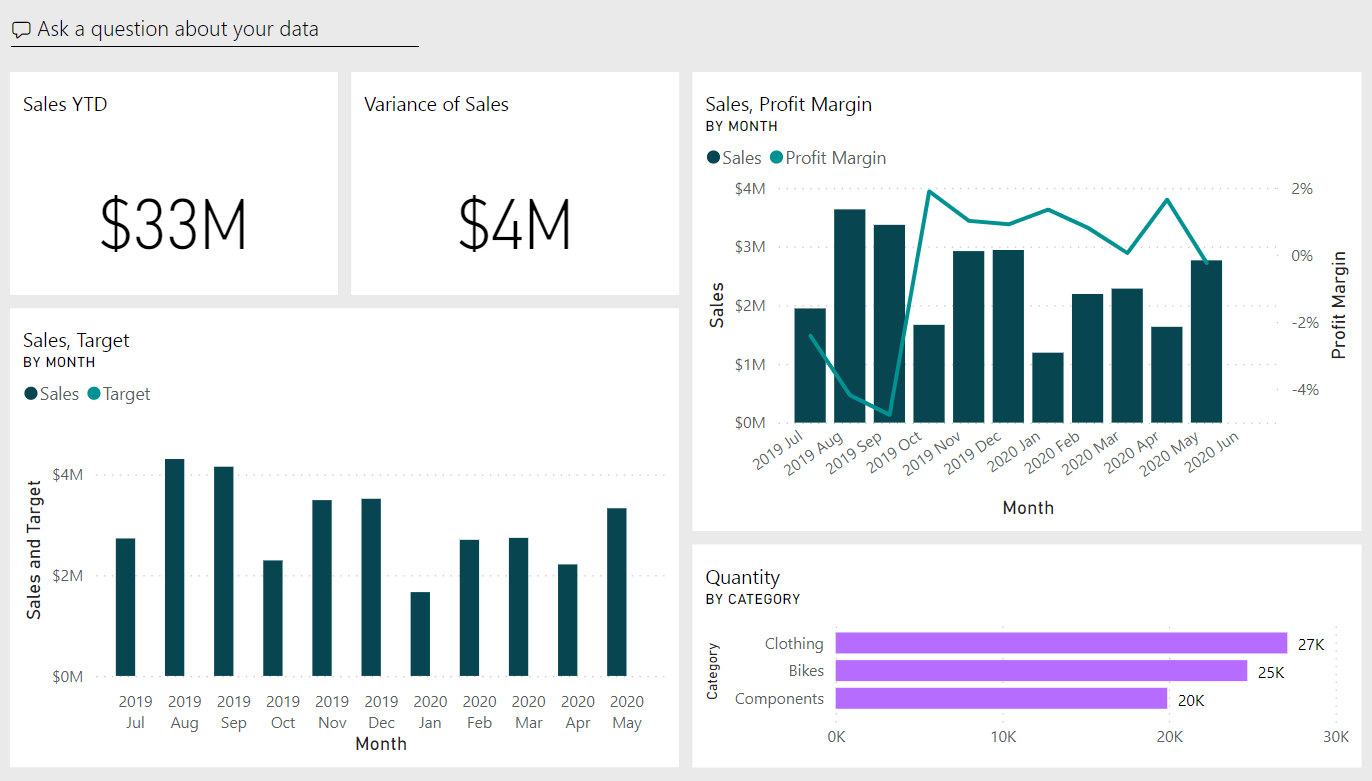Click the Components category label

[779, 699]
